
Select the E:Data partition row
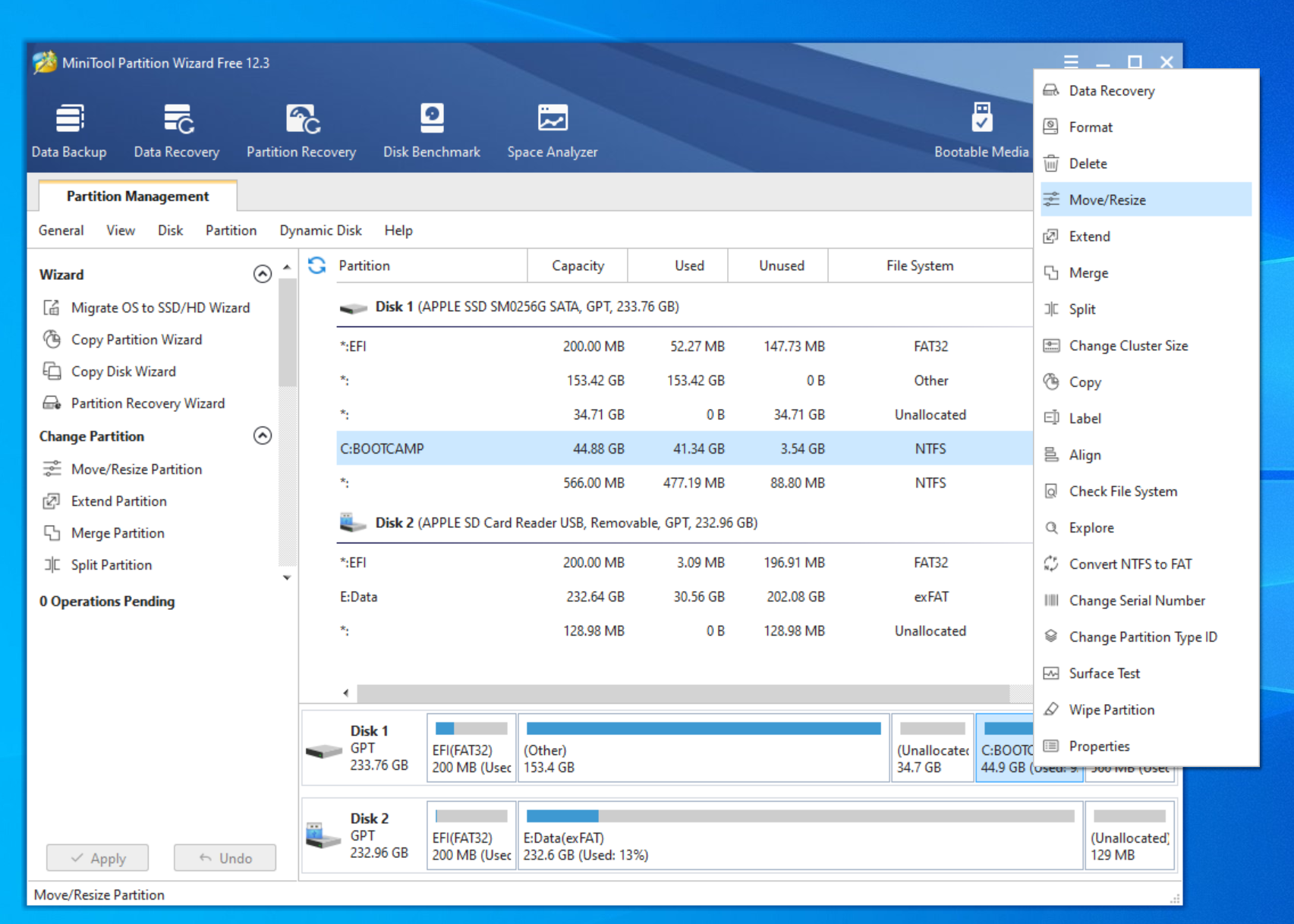click(685, 597)
